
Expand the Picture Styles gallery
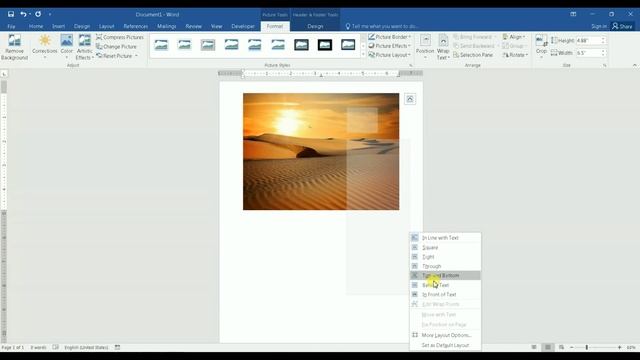[363, 55]
